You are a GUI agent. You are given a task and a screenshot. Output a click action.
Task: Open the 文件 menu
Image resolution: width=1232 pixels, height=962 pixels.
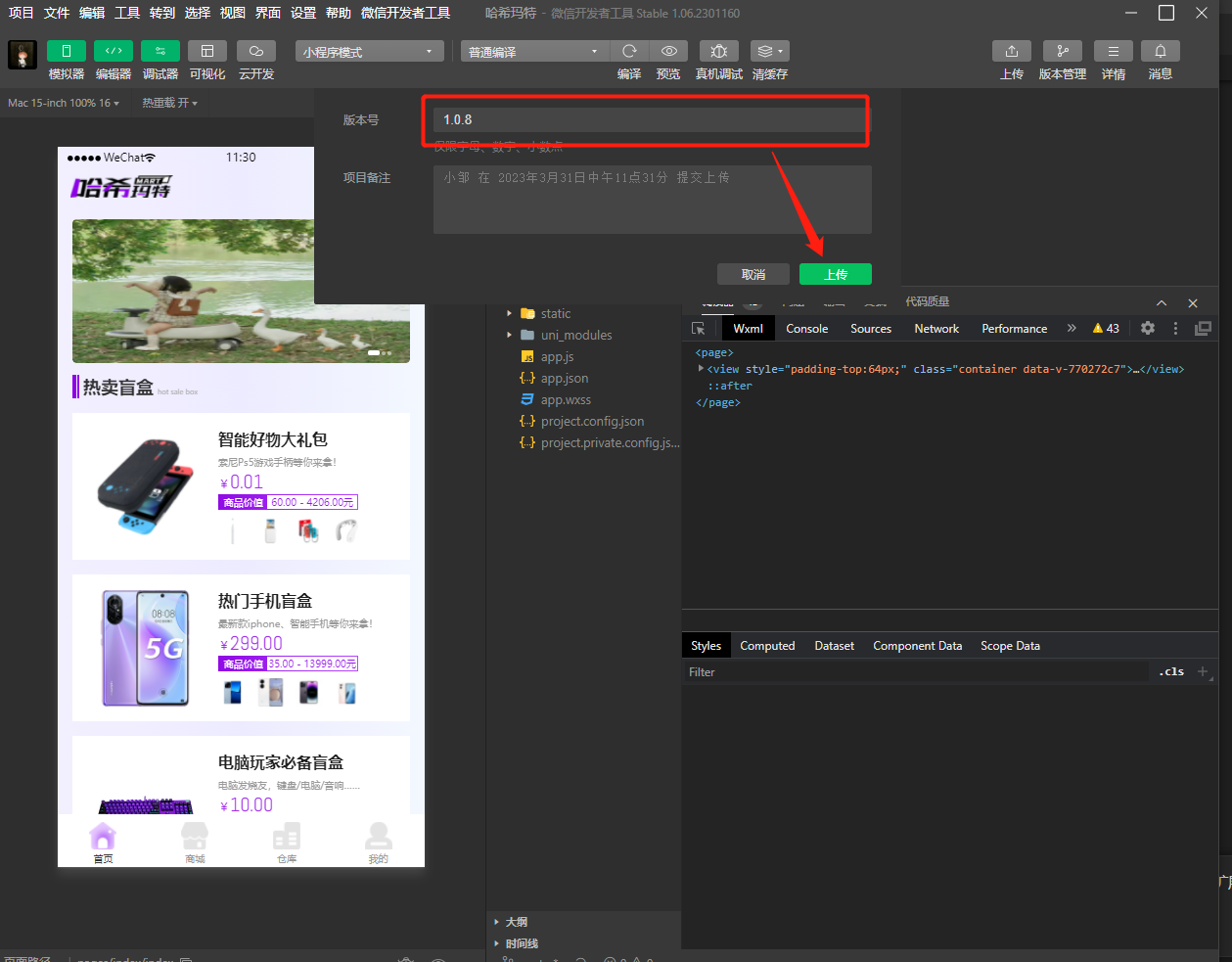[57, 13]
